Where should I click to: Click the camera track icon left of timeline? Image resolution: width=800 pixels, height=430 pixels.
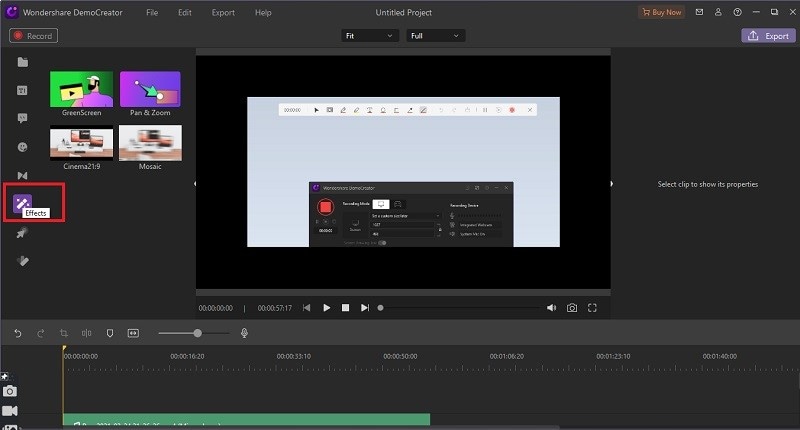coord(10,392)
